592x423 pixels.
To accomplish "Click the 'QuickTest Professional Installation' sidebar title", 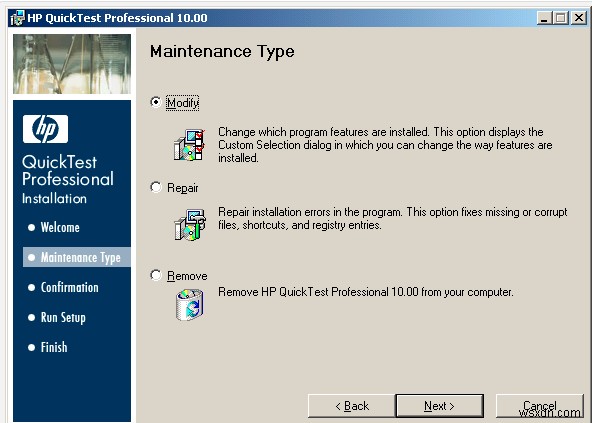I will coord(68,179).
